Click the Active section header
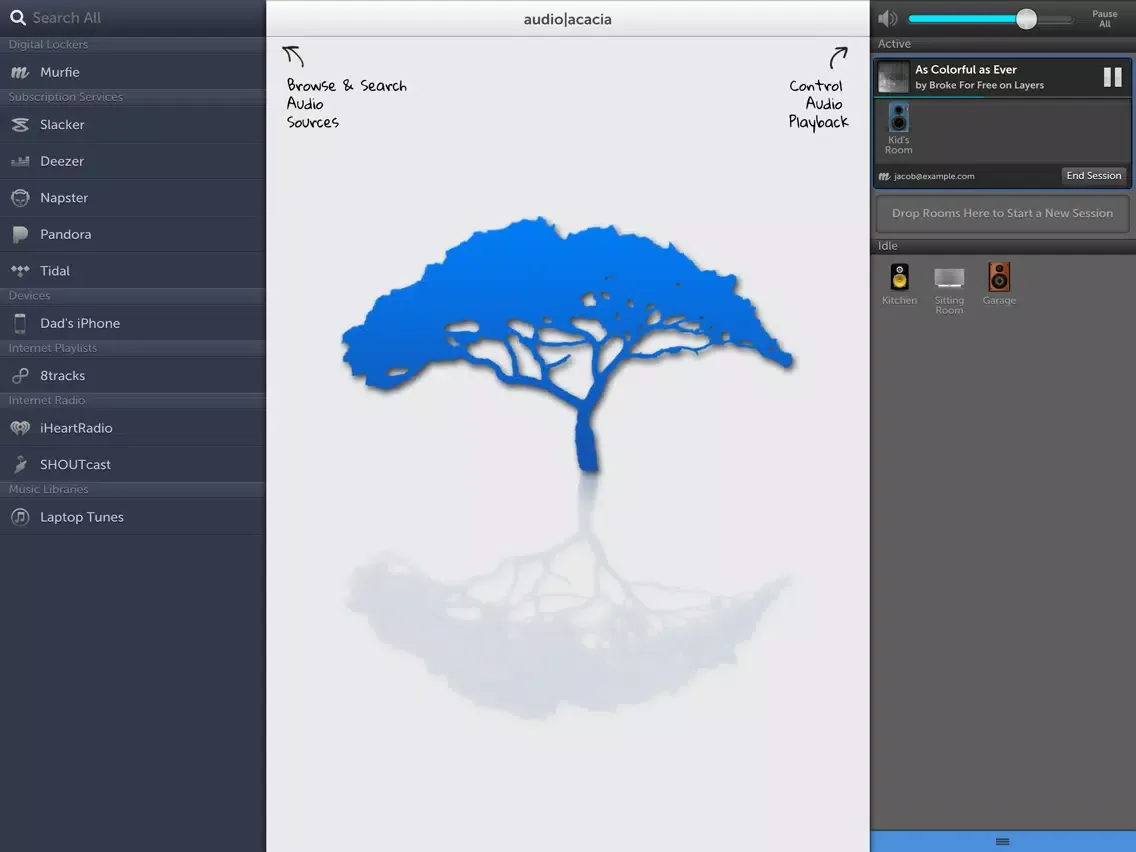The height and width of the screenshot is (852, 1136). pyautogui.click(x=1003, y=44)
